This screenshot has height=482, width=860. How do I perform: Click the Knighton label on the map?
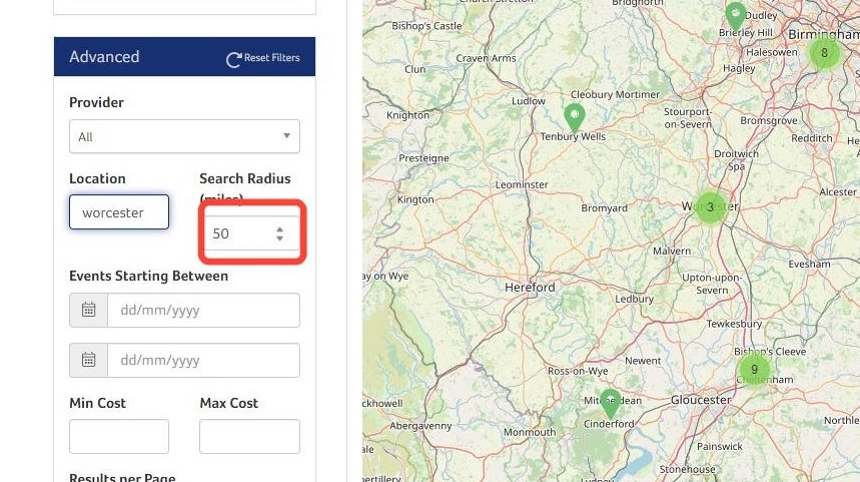[408, 115]
